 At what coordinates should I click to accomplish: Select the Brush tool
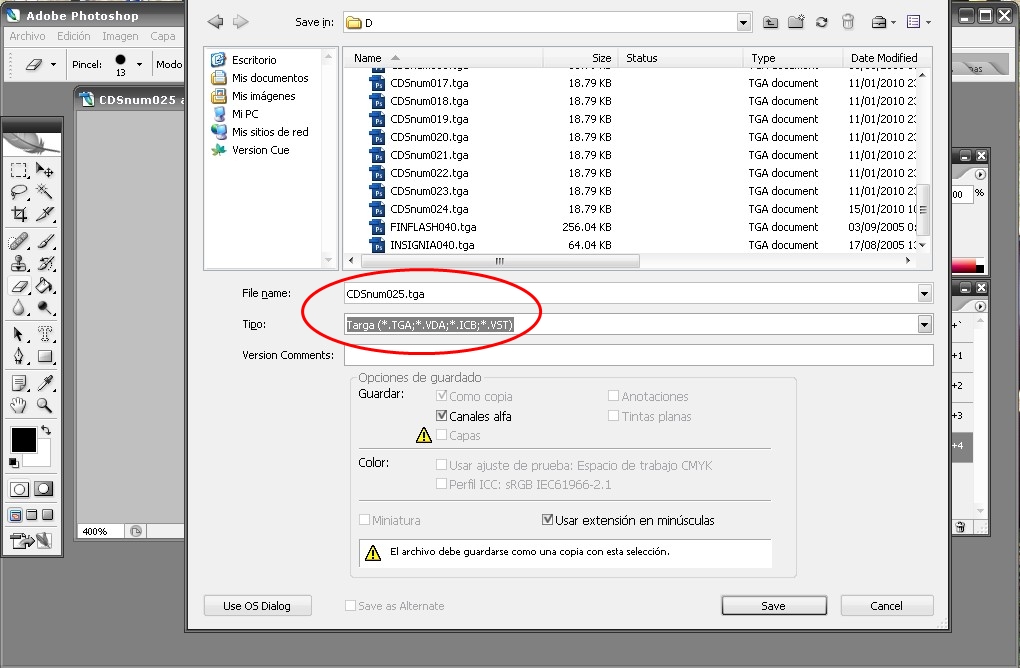tap(44, 241)
